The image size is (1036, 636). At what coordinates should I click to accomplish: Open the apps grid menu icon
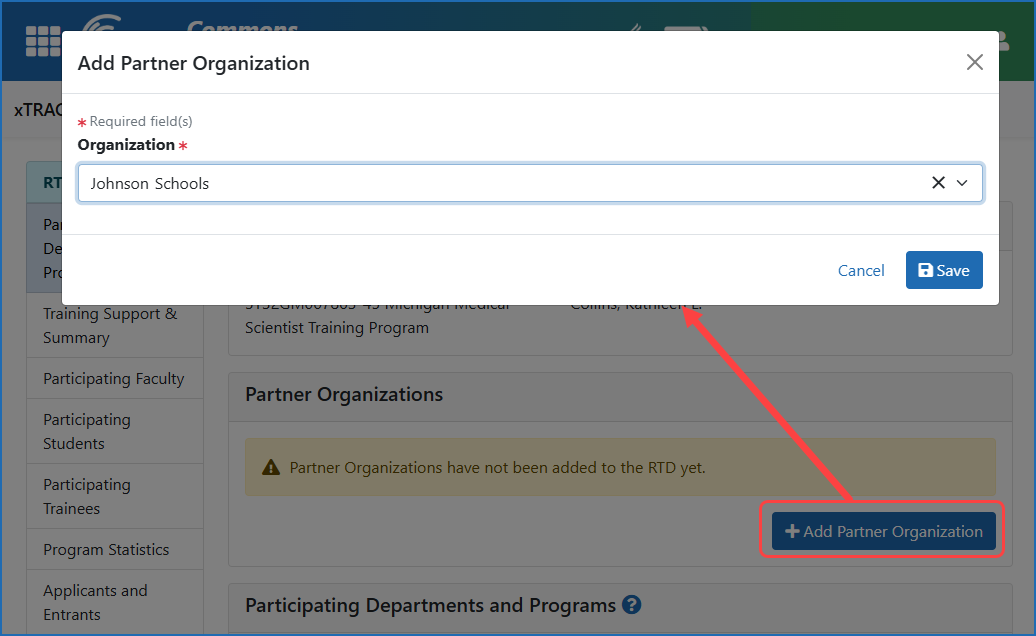pos(42,41)
